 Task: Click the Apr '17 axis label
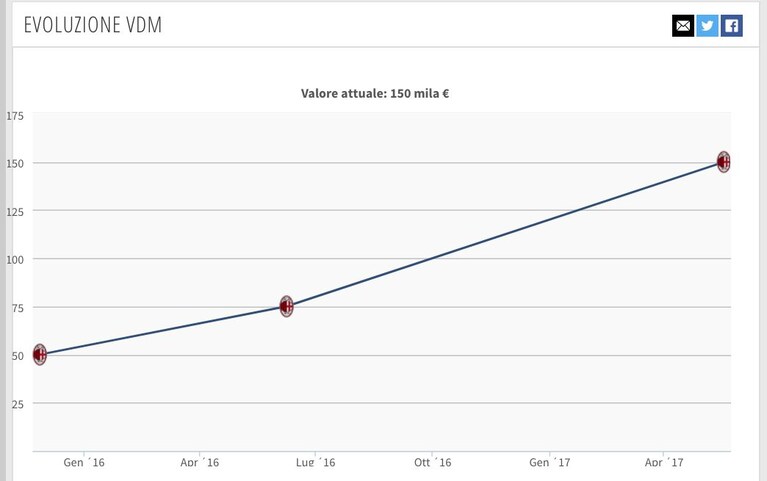click(x=664, y=462)
